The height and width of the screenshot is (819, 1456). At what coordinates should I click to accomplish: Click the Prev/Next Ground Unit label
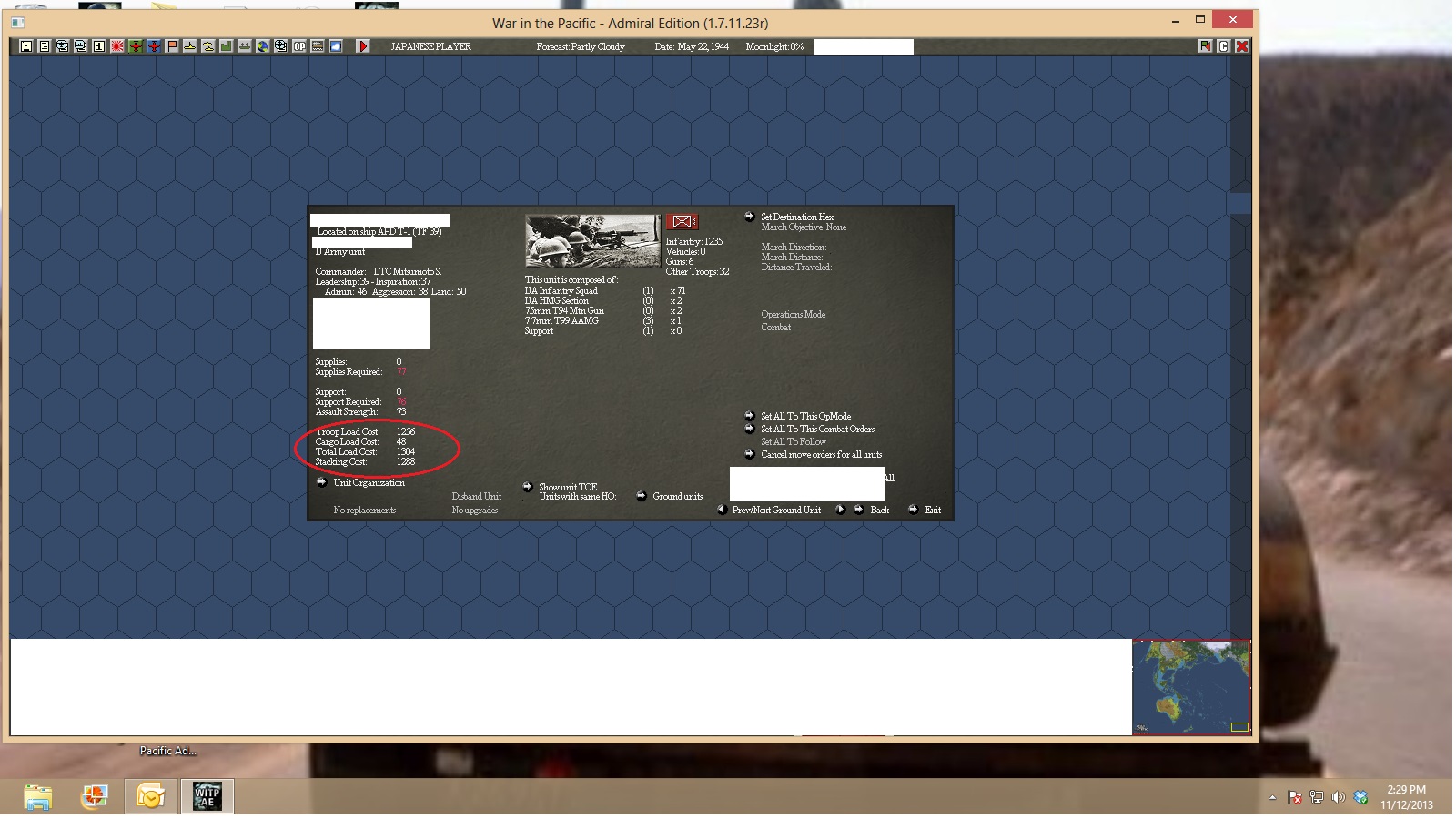pyautogui.click(x=776, y=510)
